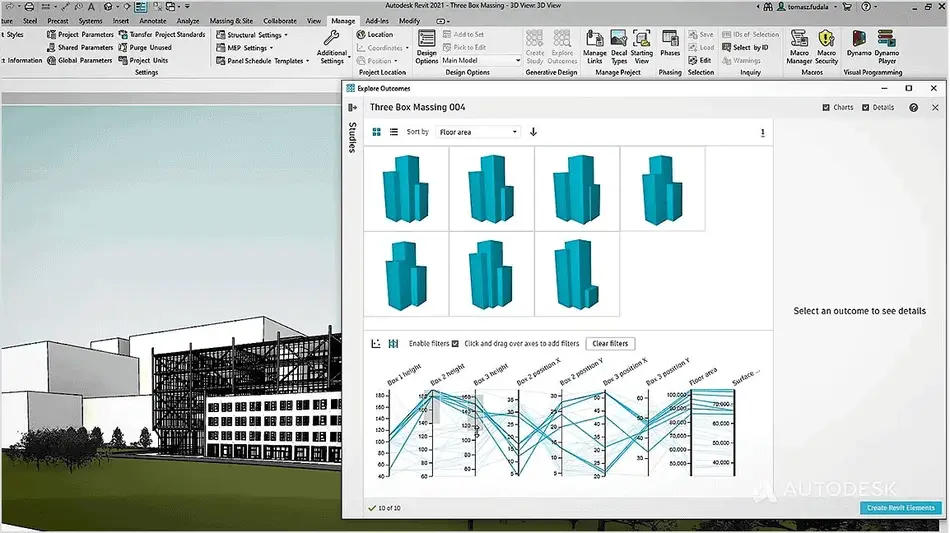This screenshot has height=533, width=950.
Task: Click Purge Unused
Action: point(145,47)
